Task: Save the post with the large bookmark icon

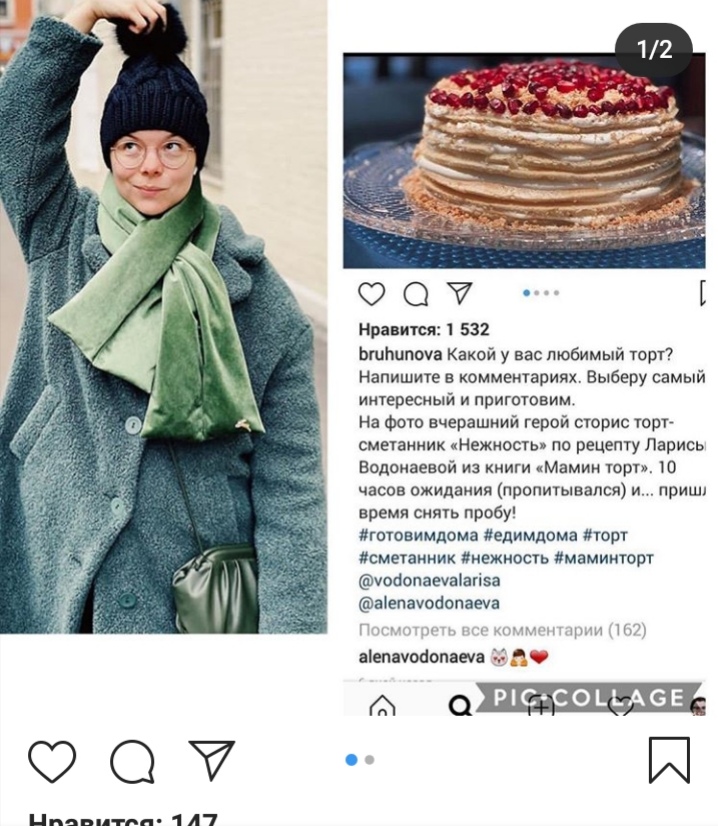Action: pos(669,760)
